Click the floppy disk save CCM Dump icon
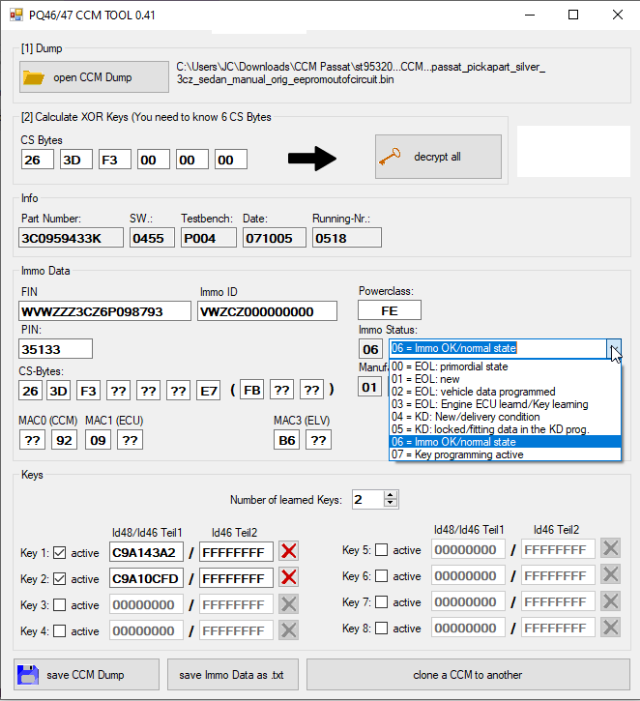Image resolution: width=640 pixels, height=701 pixels. coord(27,674)
